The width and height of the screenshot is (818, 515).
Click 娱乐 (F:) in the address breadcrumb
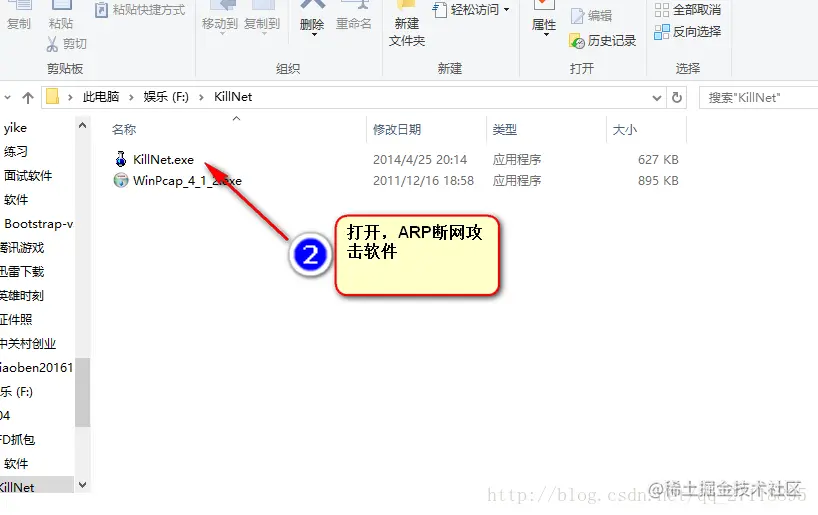(x=166, y=97)
